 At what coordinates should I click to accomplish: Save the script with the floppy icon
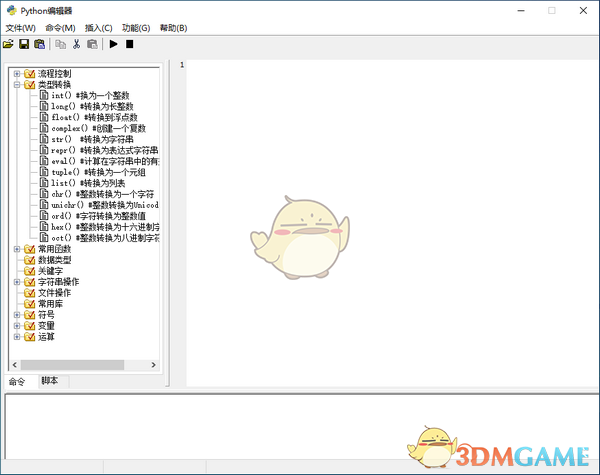(x=24, y=44)
